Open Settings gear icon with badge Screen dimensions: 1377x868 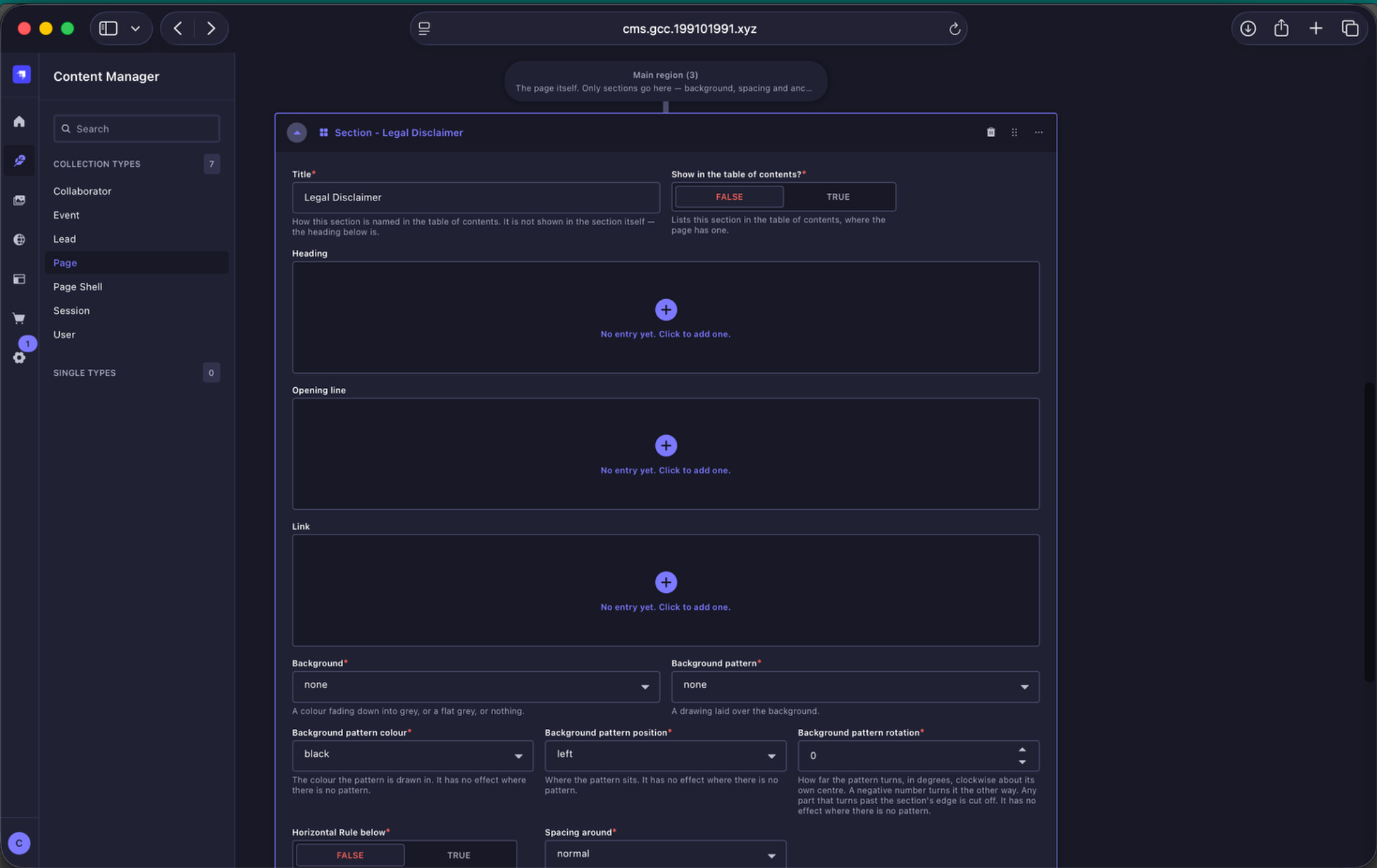click(x=19, y=357)
